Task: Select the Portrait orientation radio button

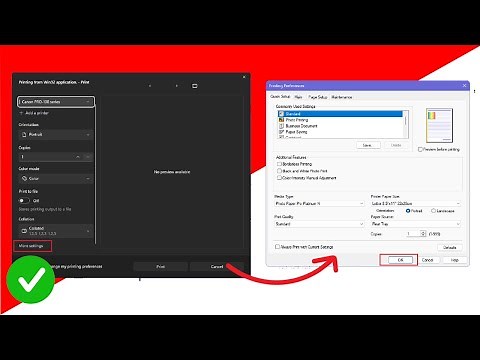Action: tap(408, 211)
